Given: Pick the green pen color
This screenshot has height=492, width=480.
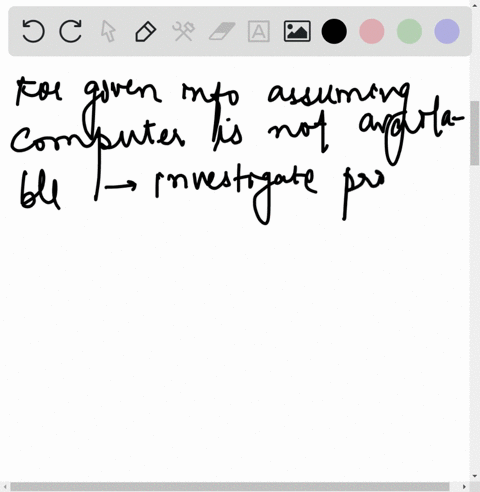Looking at the screenshot, I should pos(409,31).
